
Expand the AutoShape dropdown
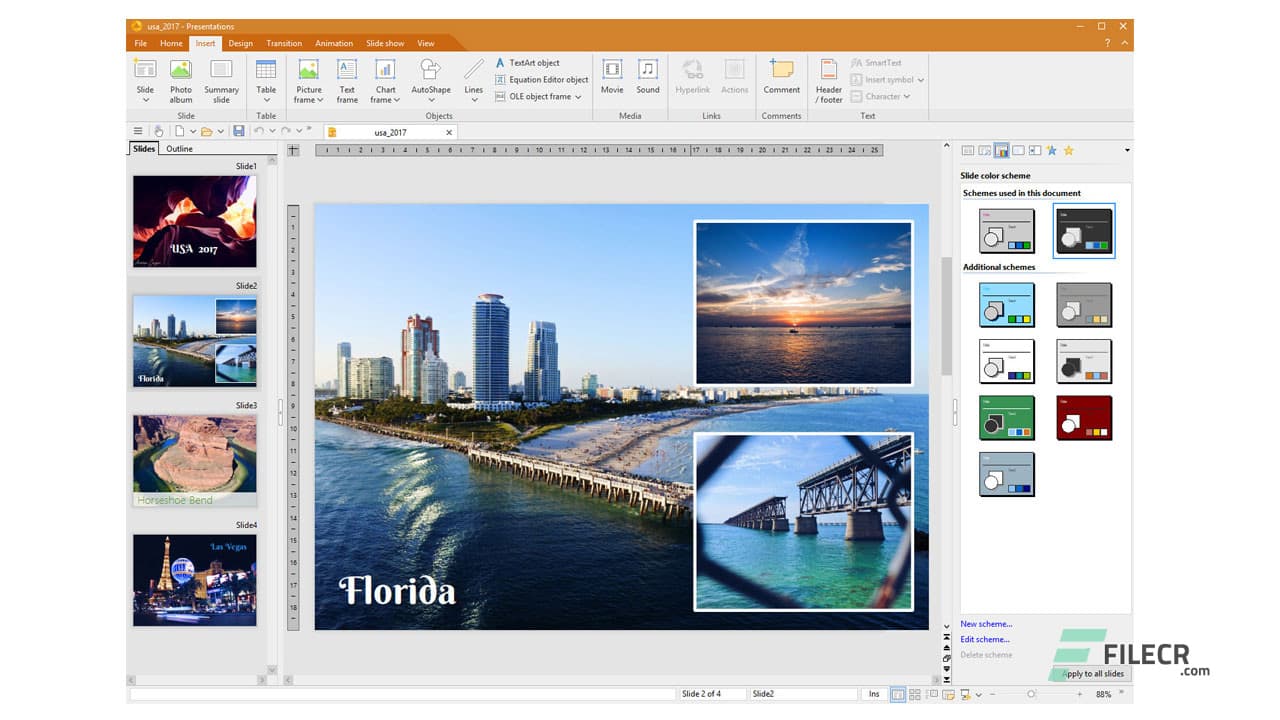pos(431,100)
